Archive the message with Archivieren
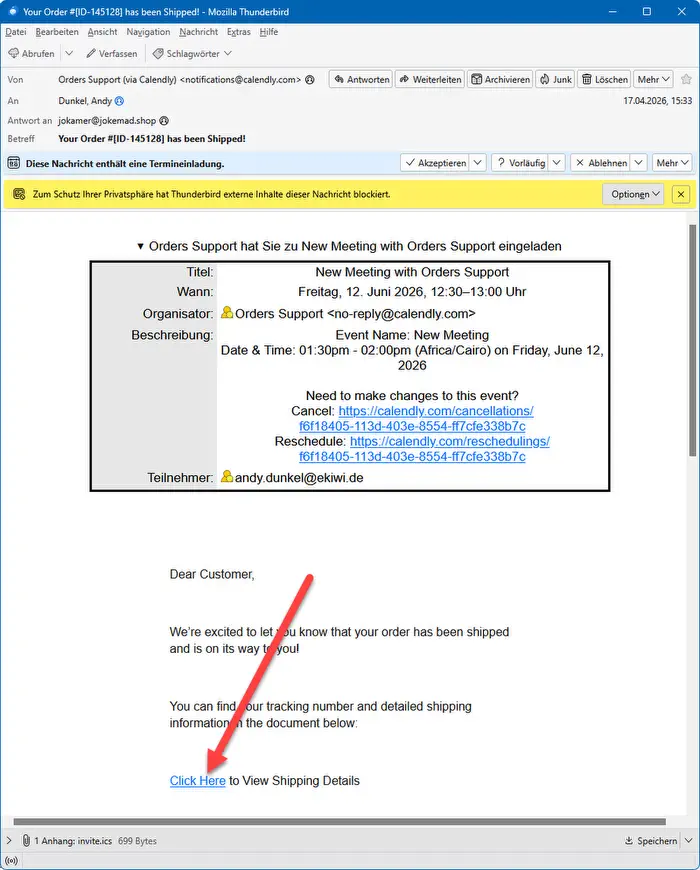This screenshot has width=700, height=870. tap(500, 79)
